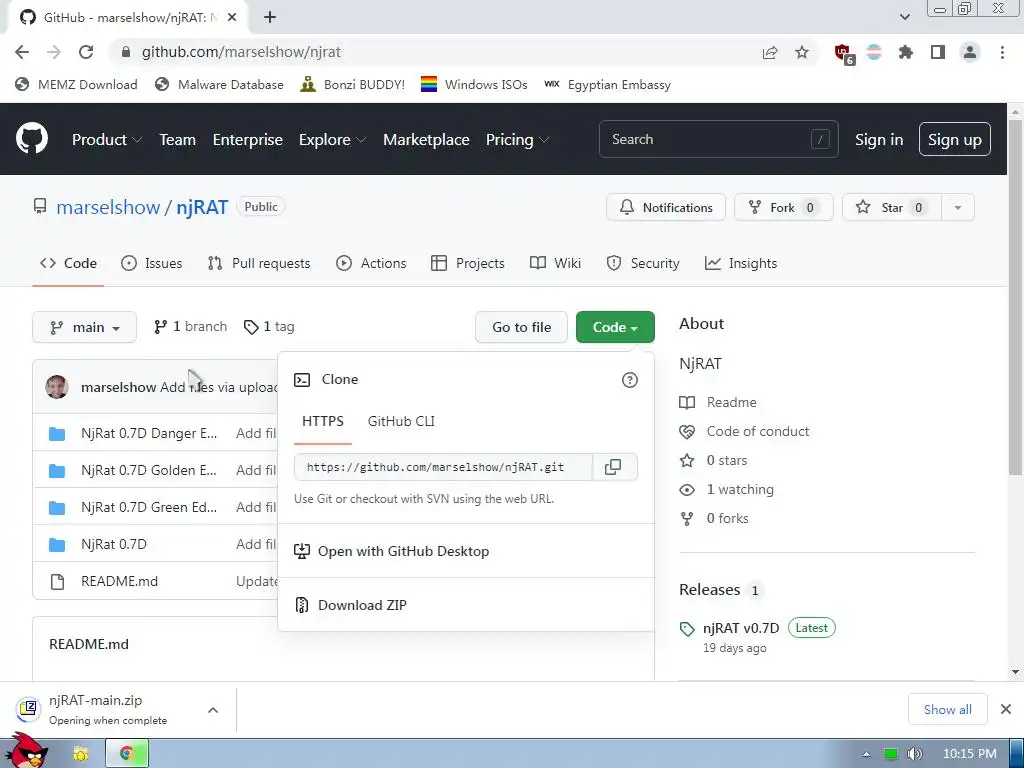This screenshot has height=768, width=1024.
Task: Click the marselshow owner link
Action: (108, 207)
